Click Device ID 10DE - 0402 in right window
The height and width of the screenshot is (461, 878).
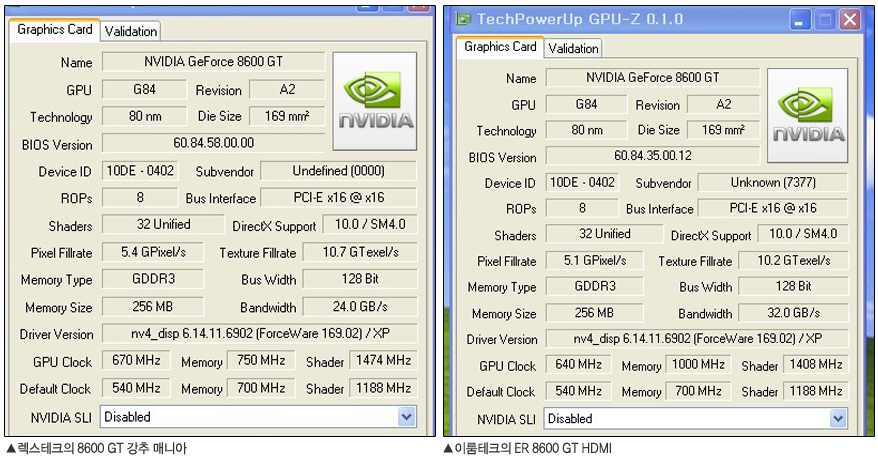(x=582, y=182)
